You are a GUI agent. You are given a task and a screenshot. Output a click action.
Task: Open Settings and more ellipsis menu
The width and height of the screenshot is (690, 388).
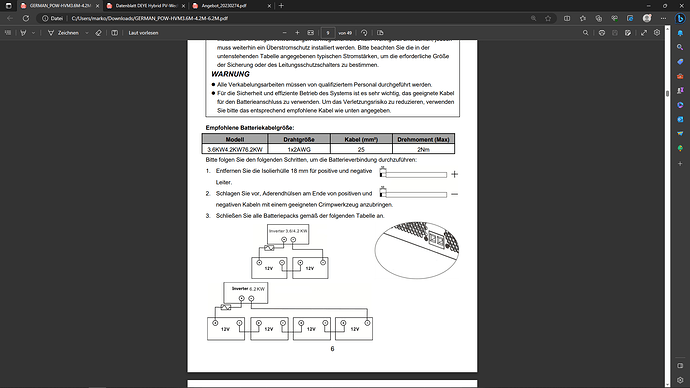pos(663,18)
